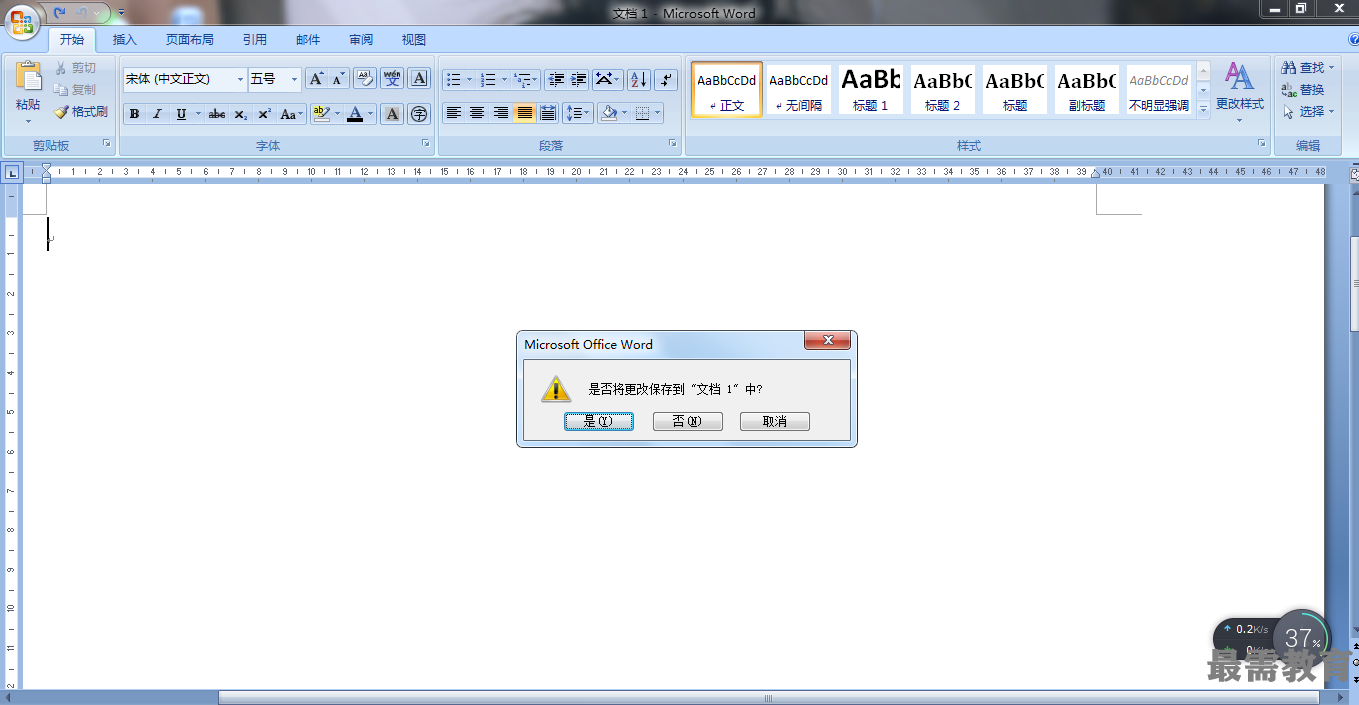Select the Format Painter (格式刷) brush
Image resolution: width=1359 pixels, height=705 pixels.
click(x=61, y=112)
